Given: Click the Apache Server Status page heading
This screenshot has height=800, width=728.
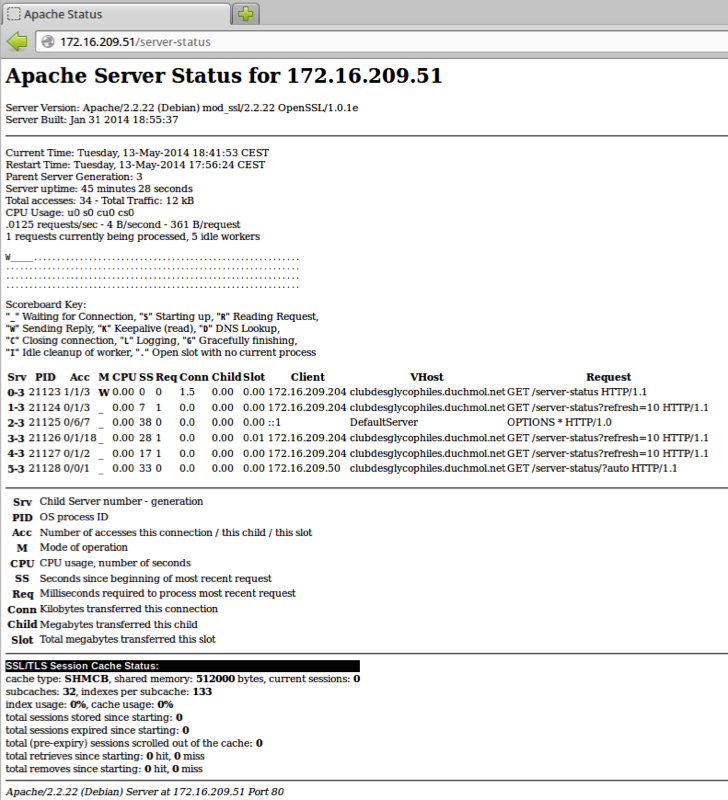Looking at the screenshot, I should [224, 76].
